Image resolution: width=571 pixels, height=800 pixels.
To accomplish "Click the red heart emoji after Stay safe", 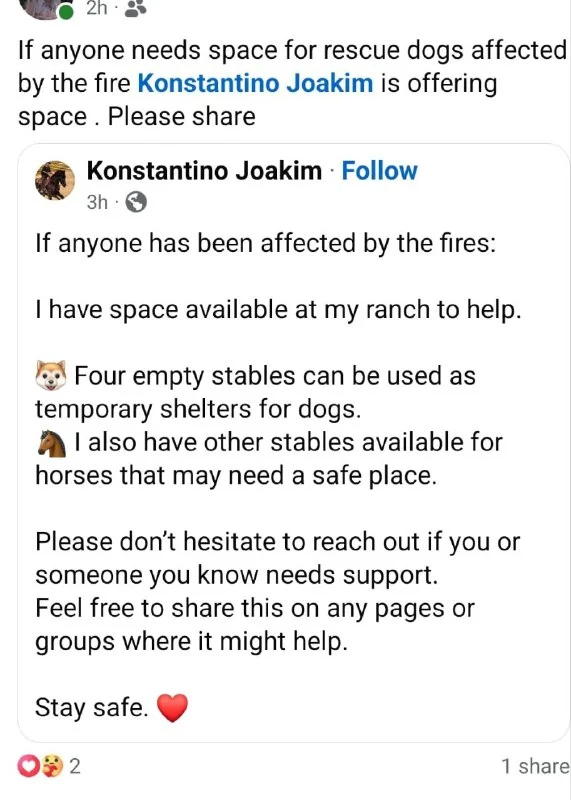I will coord(172,708).
